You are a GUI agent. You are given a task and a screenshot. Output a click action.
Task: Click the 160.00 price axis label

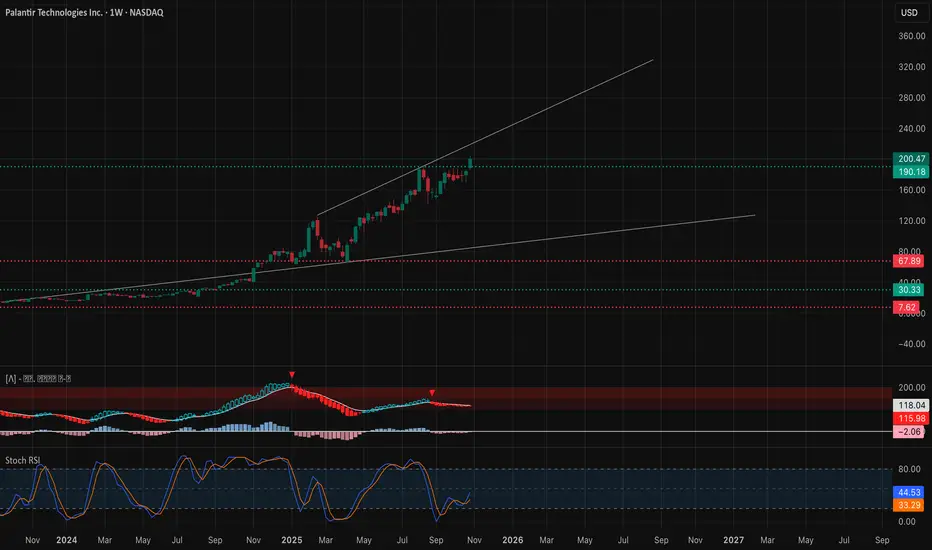tap(912, 190)
